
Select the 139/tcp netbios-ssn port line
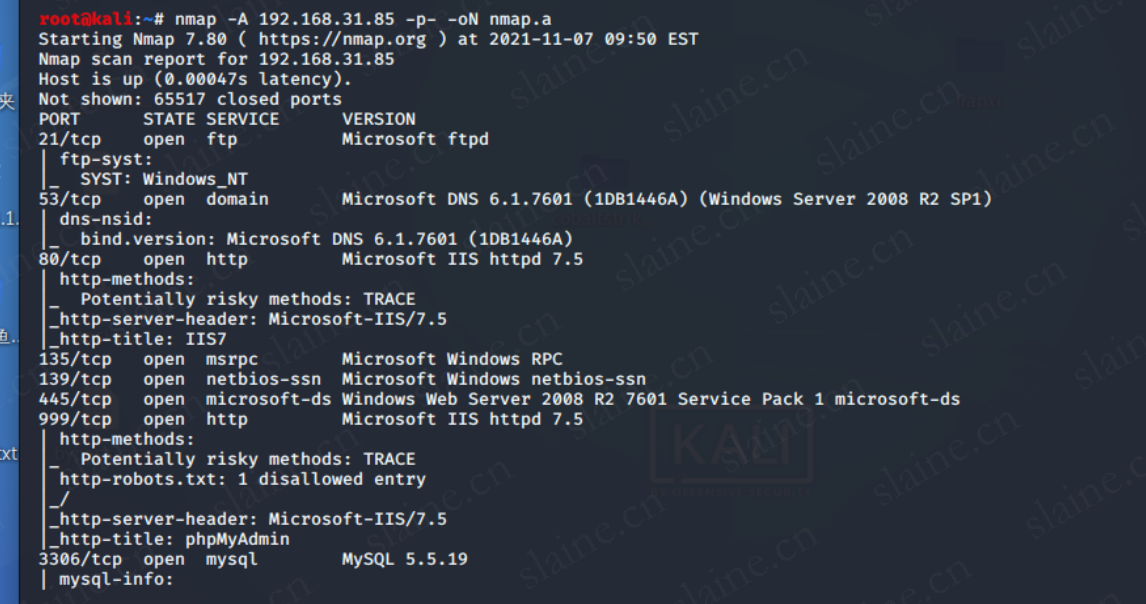[342, 379]
